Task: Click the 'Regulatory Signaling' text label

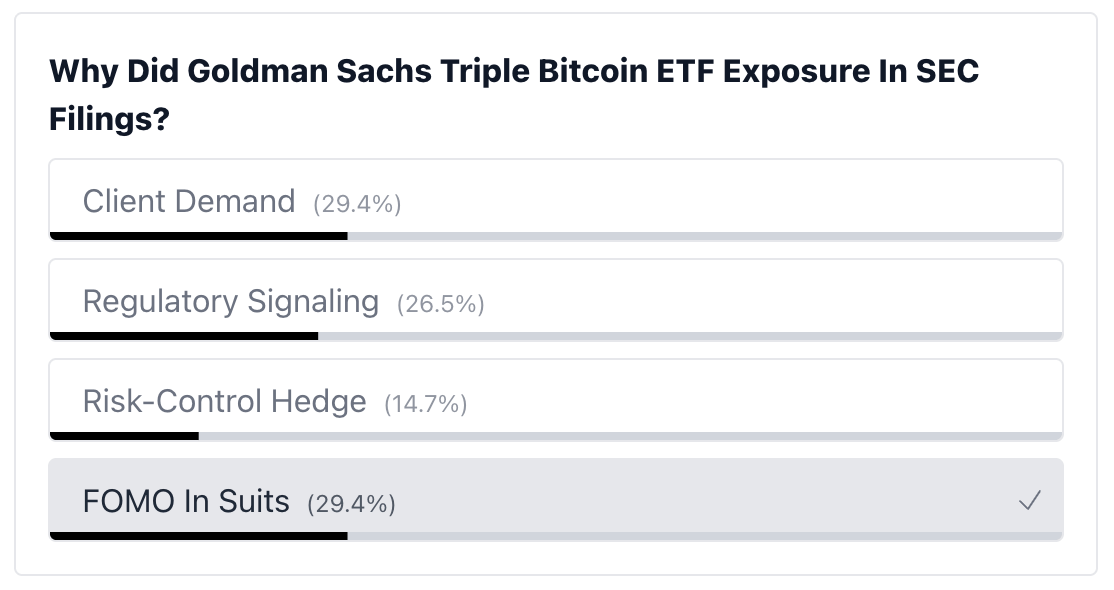Action: [231, 301]
